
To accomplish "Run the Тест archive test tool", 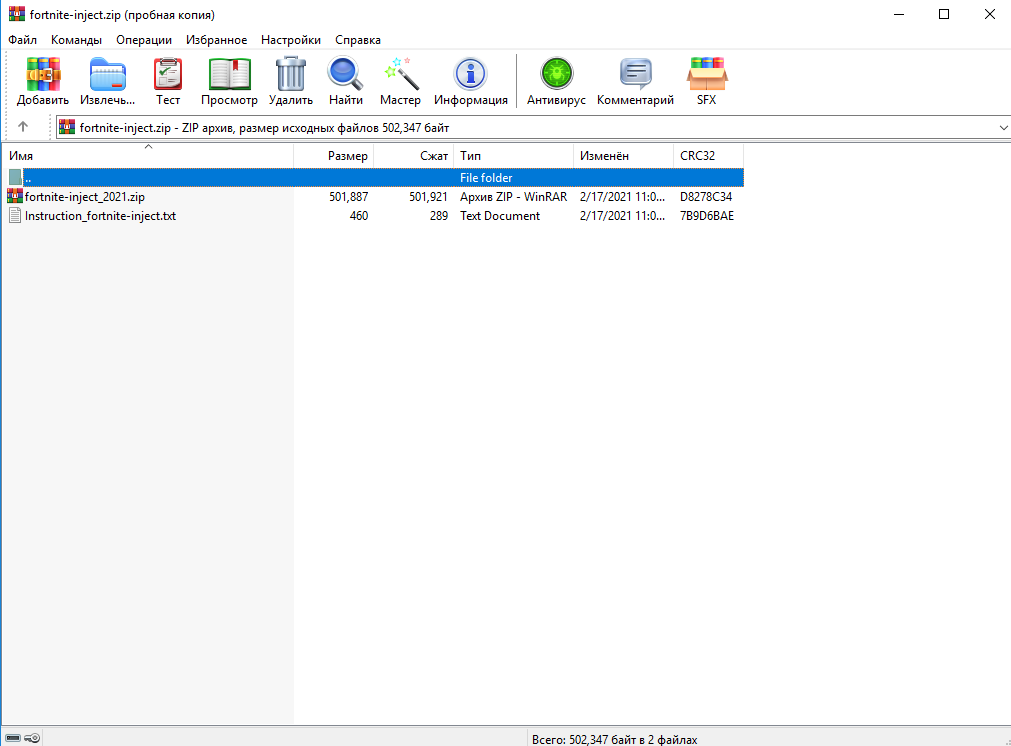I will click(168, 74).
